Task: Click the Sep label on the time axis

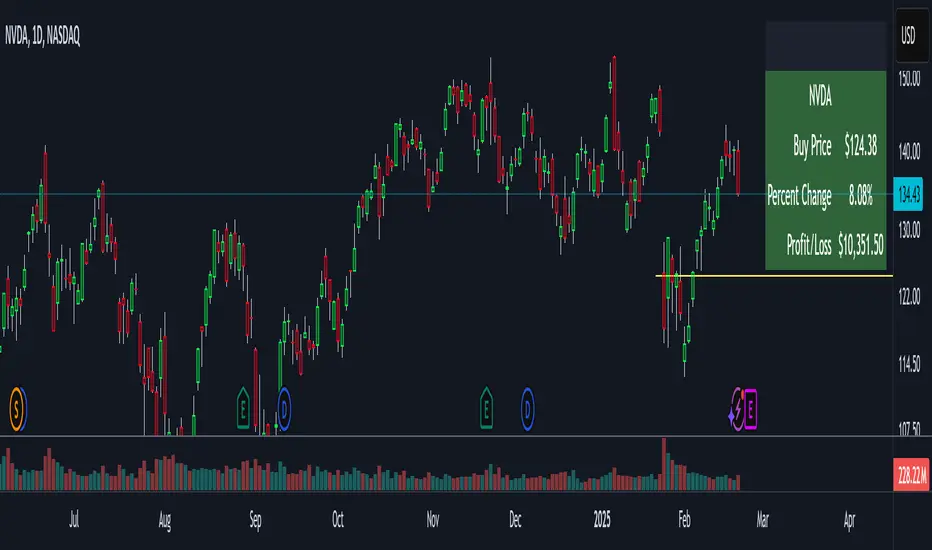Action: click(x=255, y=520)
